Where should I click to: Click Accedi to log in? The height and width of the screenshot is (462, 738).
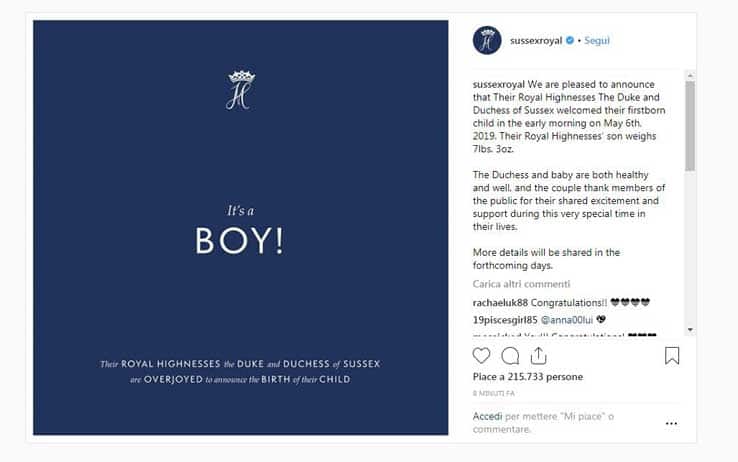[x=487, y=416]
